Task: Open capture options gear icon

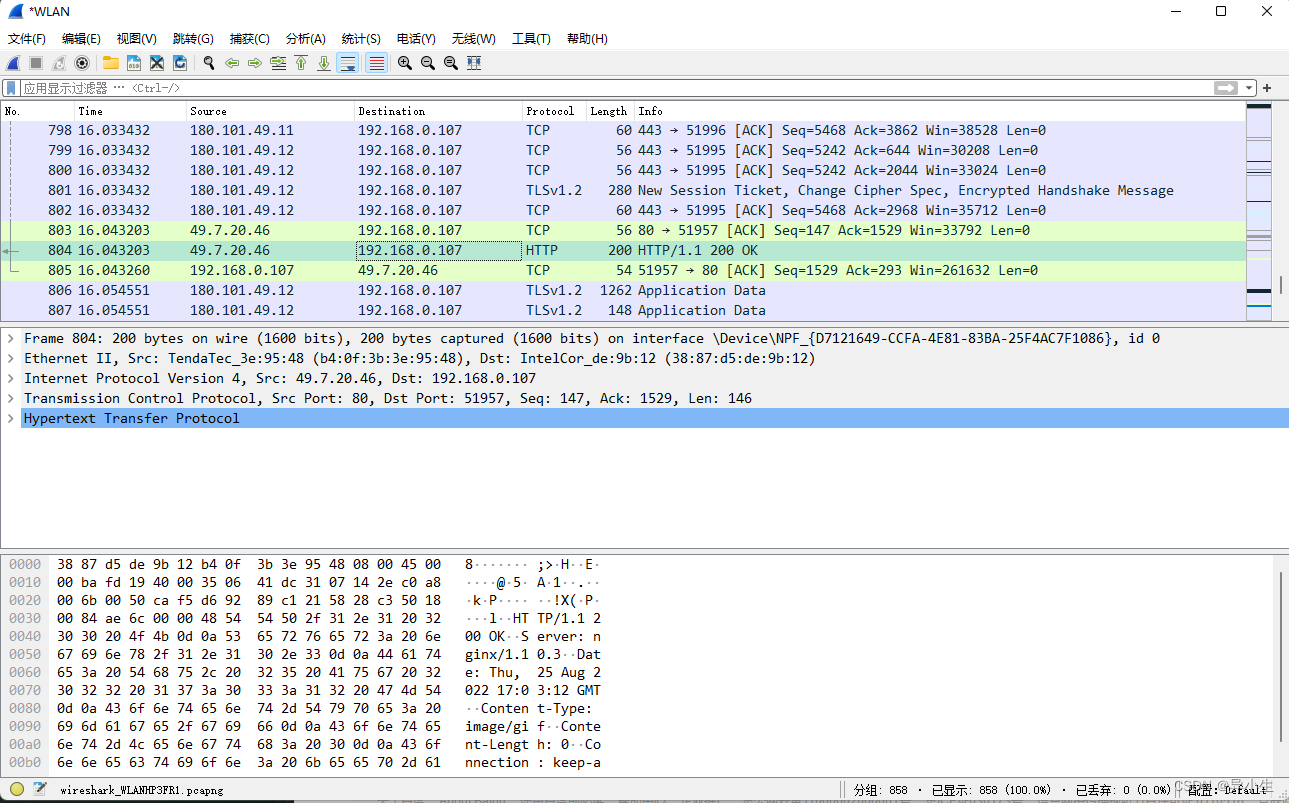Action: click(82, 63)
